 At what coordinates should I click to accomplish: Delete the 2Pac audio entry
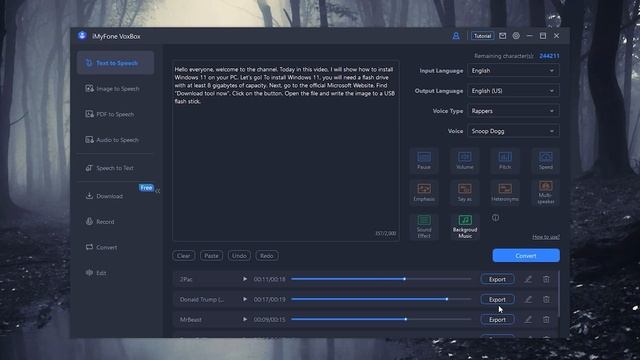click(x=546, y=279)
